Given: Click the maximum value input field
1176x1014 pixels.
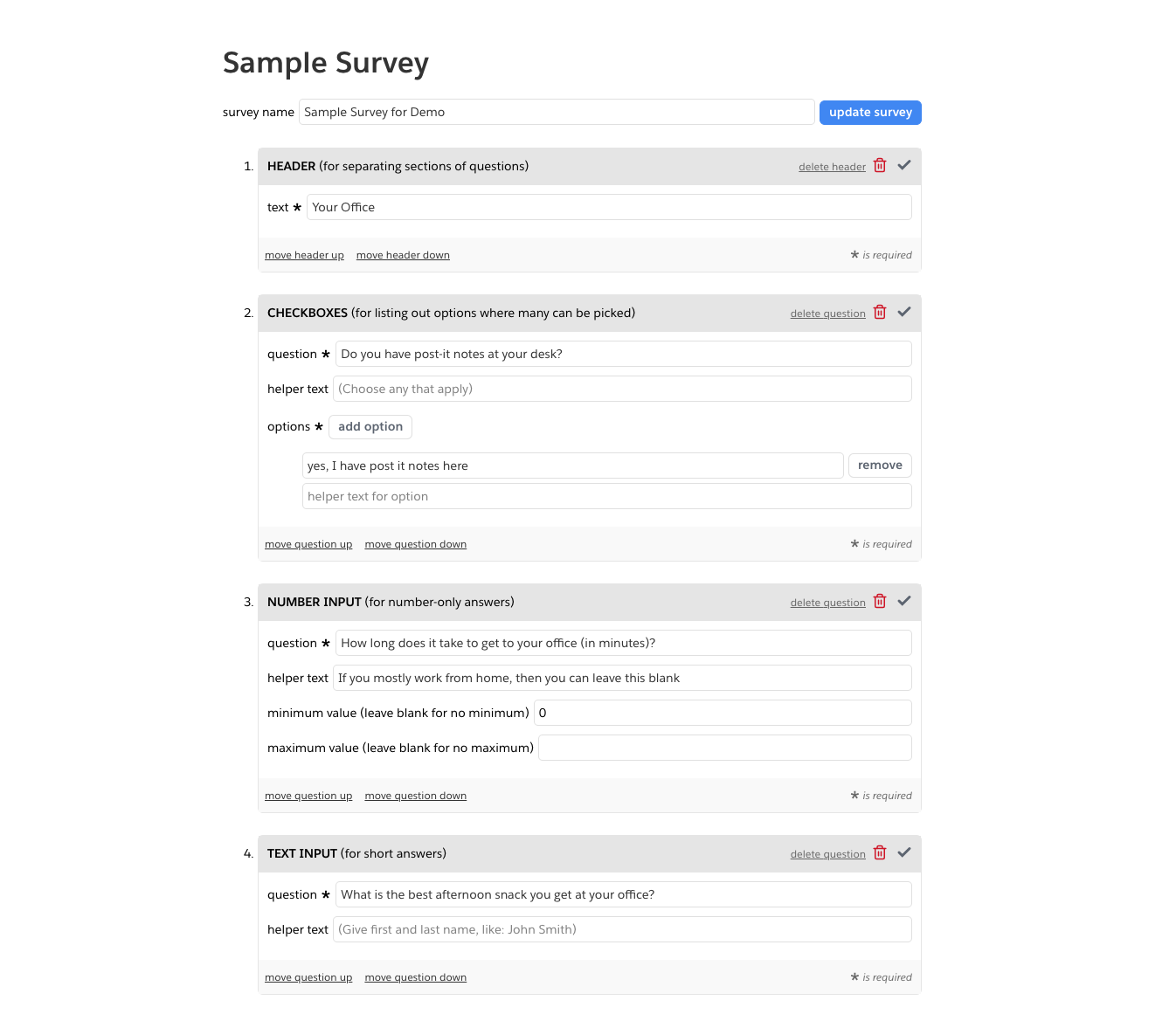Looking at the screenshot, I should (724, 747).
